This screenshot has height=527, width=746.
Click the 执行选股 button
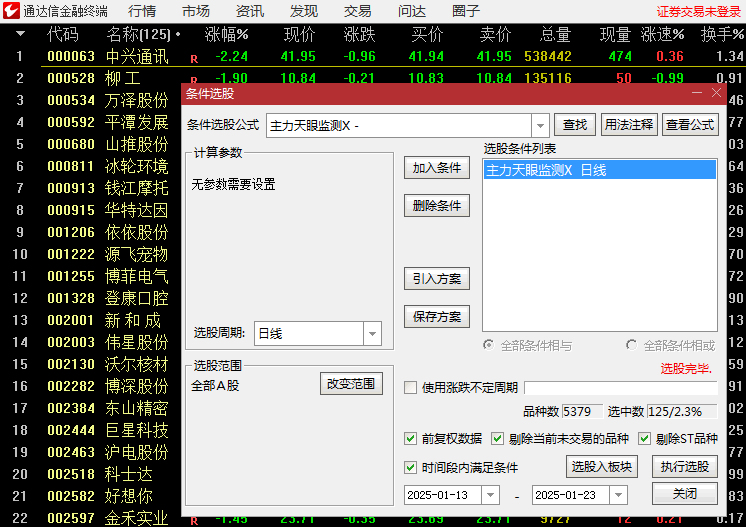coord(685,467)
